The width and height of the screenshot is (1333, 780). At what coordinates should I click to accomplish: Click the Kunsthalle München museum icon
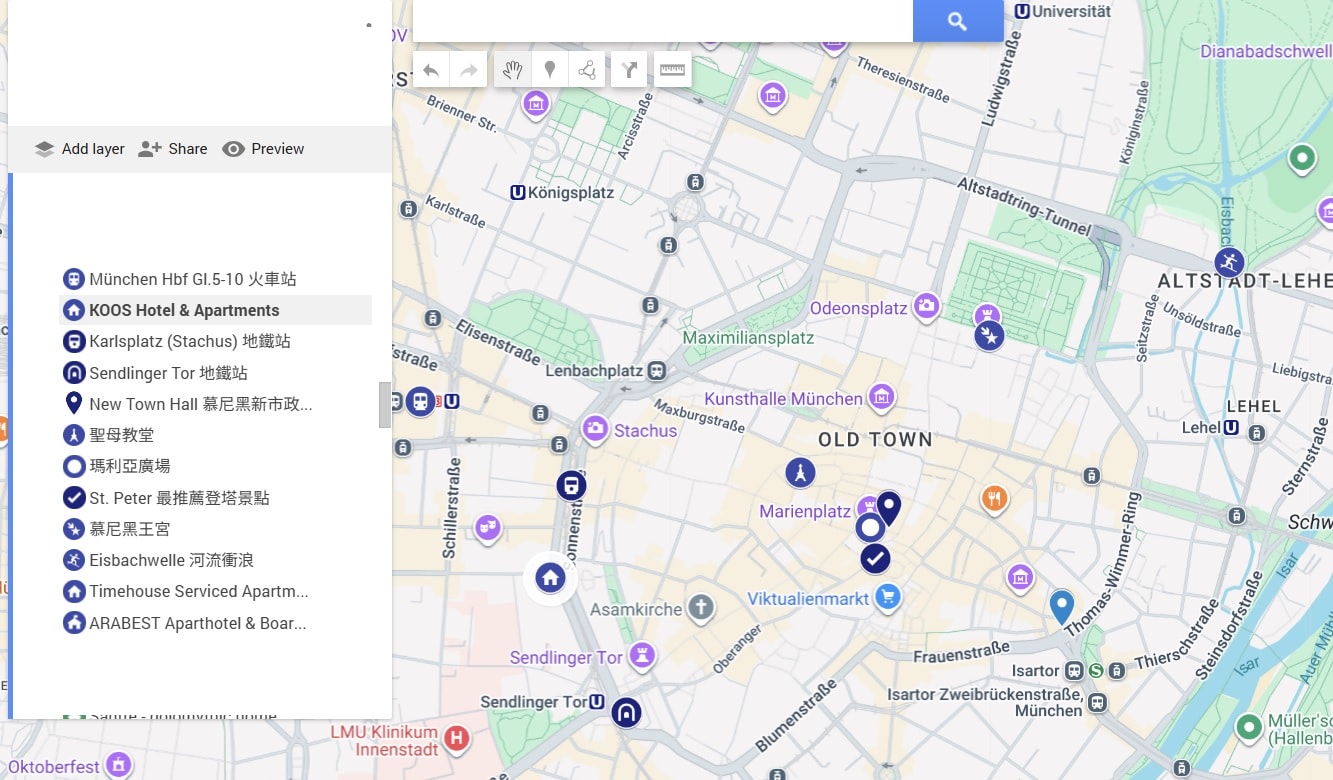click(881, 397)
